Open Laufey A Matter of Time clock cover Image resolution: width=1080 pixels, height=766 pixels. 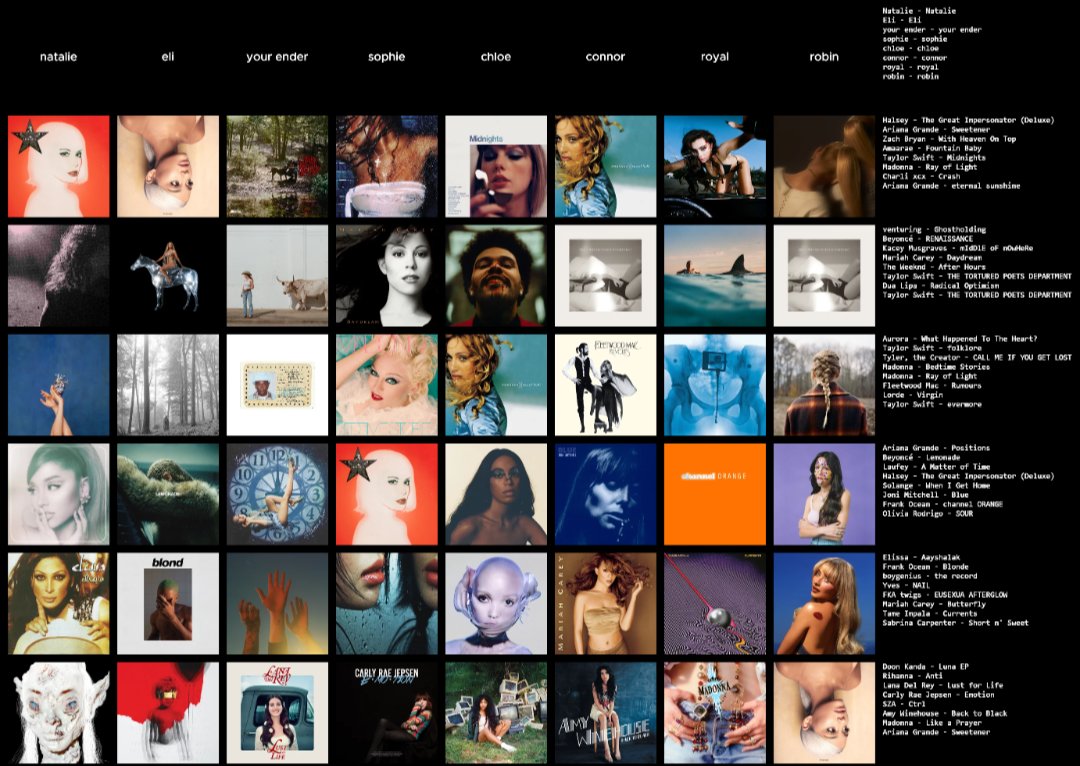point(278,494)
